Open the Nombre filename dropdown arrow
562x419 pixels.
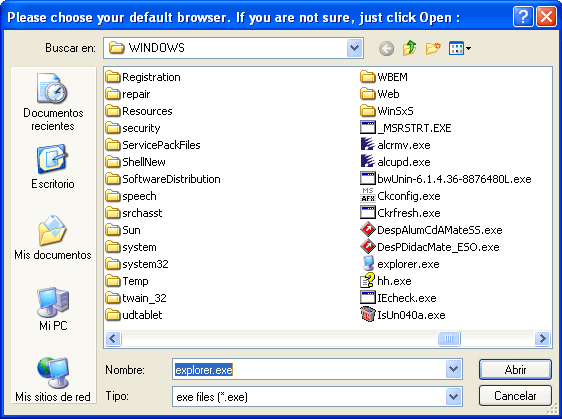pyautogui.click(x=453, y=369)
